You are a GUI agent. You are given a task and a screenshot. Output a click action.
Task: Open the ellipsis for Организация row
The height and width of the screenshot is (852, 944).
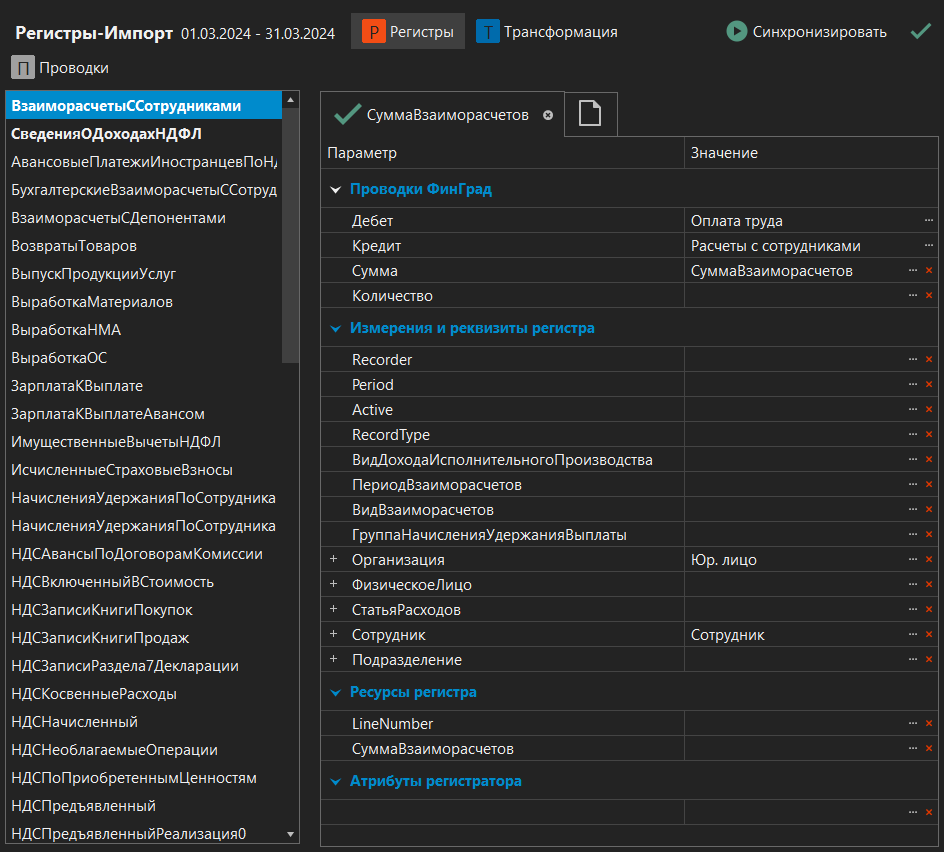pyautogui.click(x=912, y=560)
